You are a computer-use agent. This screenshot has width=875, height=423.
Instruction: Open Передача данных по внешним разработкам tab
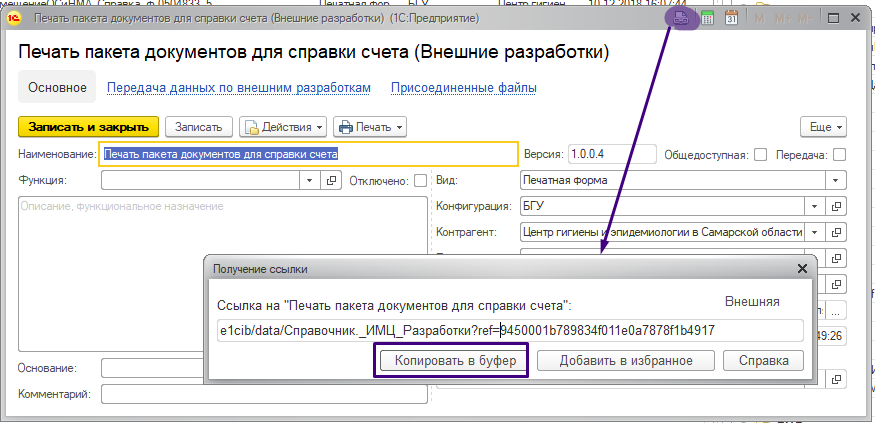(x=239, y=88)
